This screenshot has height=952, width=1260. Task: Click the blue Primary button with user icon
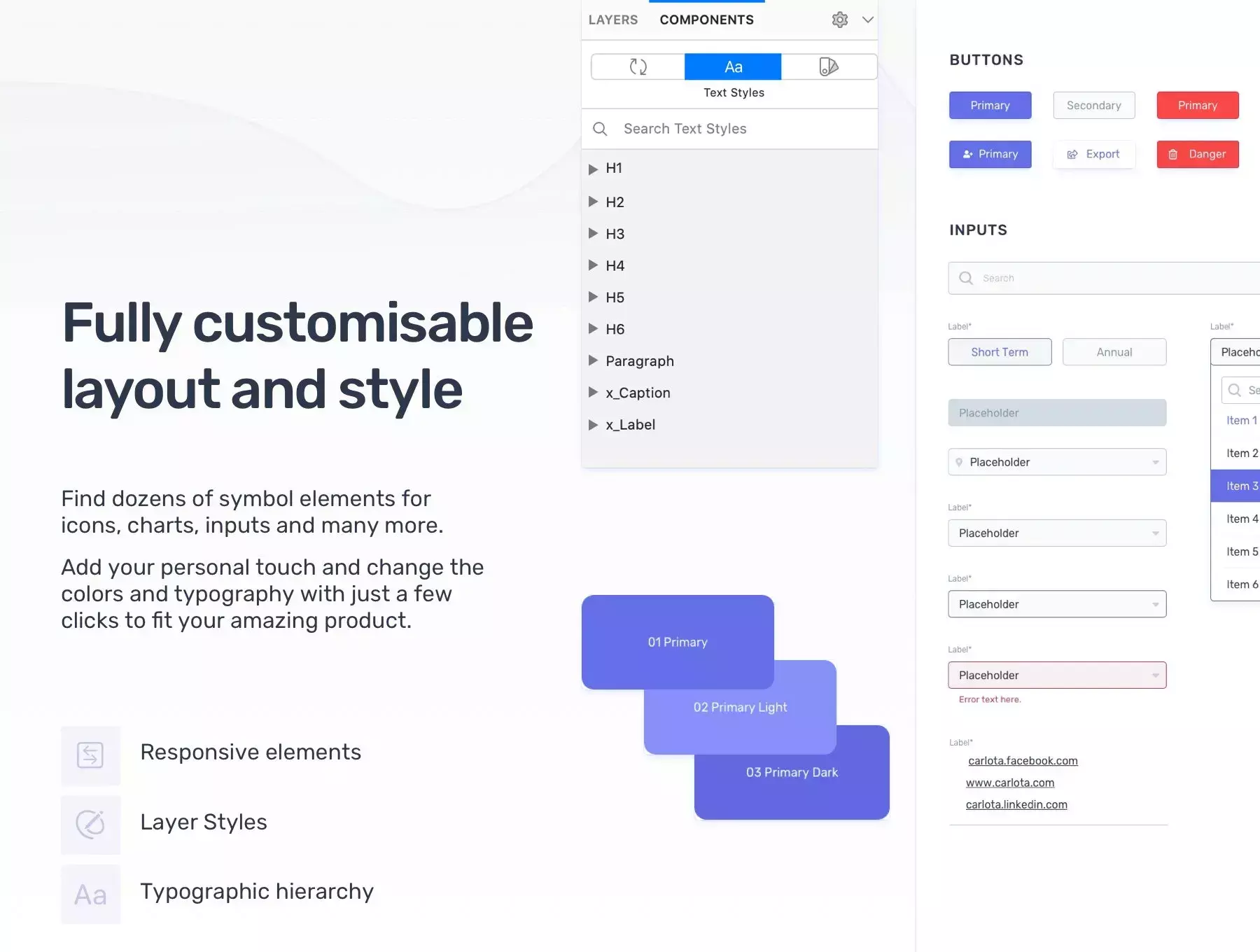click(x=990, y=154)
